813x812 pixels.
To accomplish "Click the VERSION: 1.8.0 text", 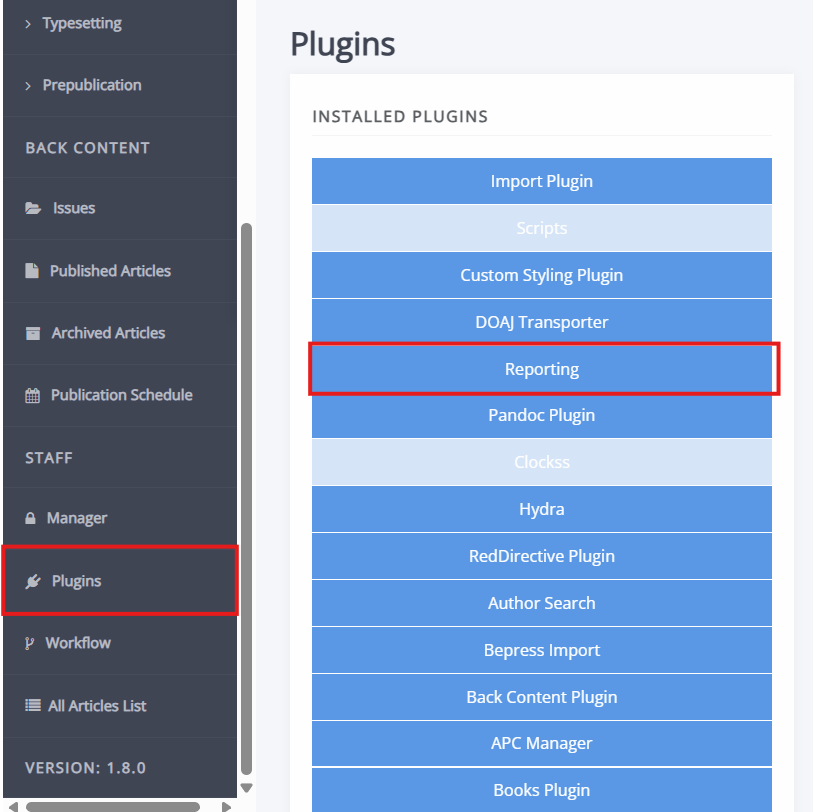I will (85, 768).
